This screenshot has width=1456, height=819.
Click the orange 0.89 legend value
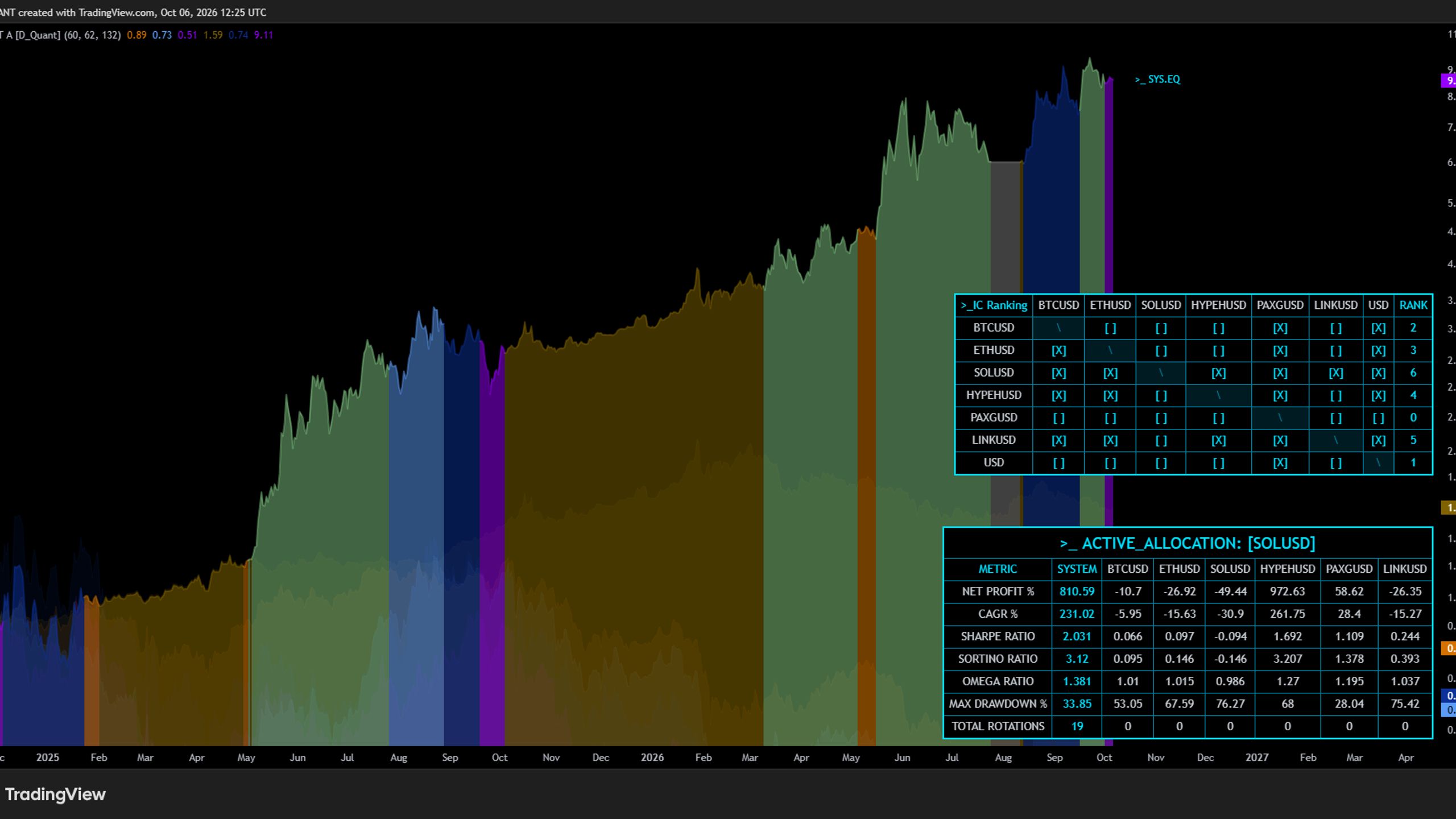136,35
